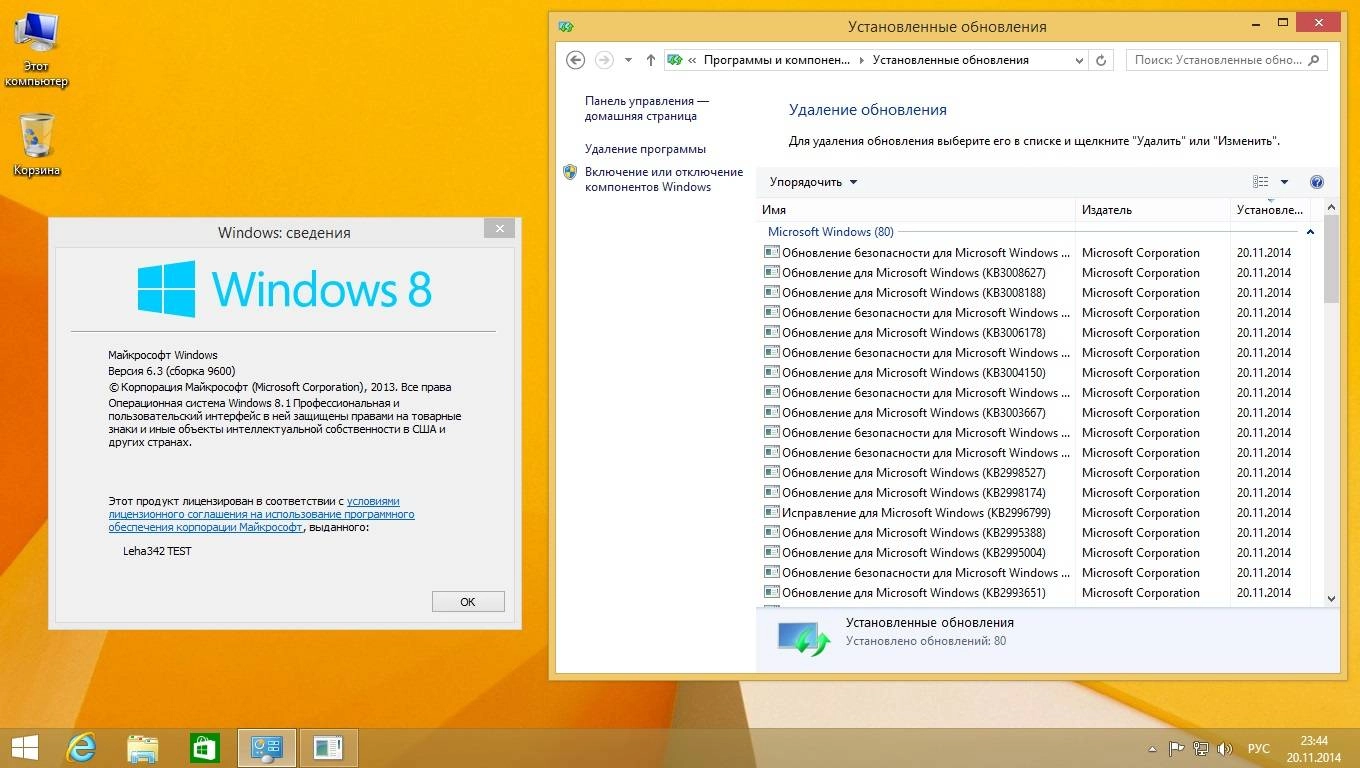
Task: Open view options dropdown arrow
Action: click(x=1284, y=182)
